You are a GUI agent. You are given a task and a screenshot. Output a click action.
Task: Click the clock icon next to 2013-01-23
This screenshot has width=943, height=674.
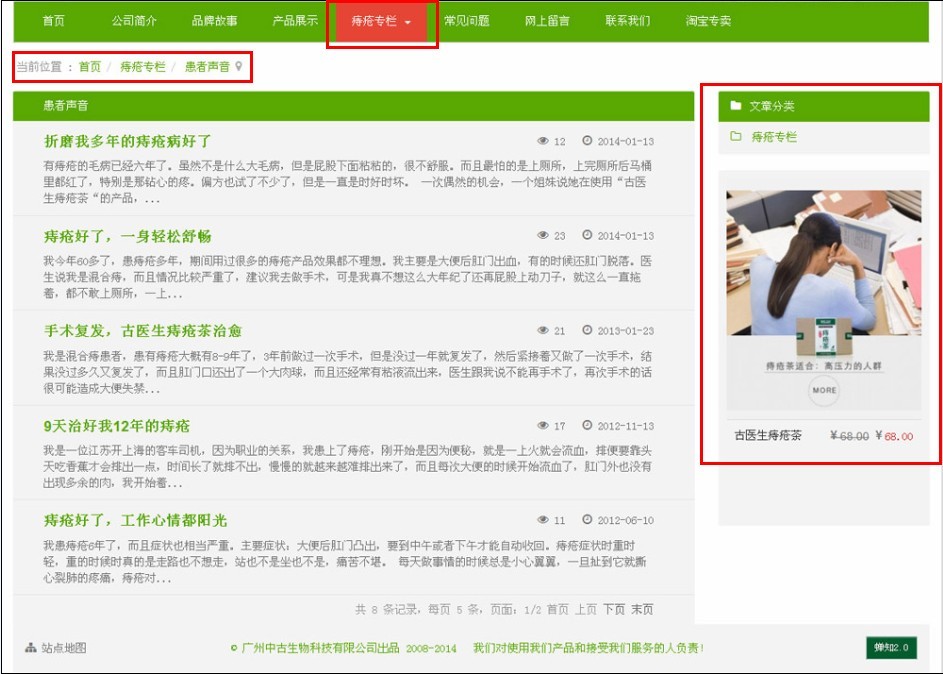click(x=587, y=330)
